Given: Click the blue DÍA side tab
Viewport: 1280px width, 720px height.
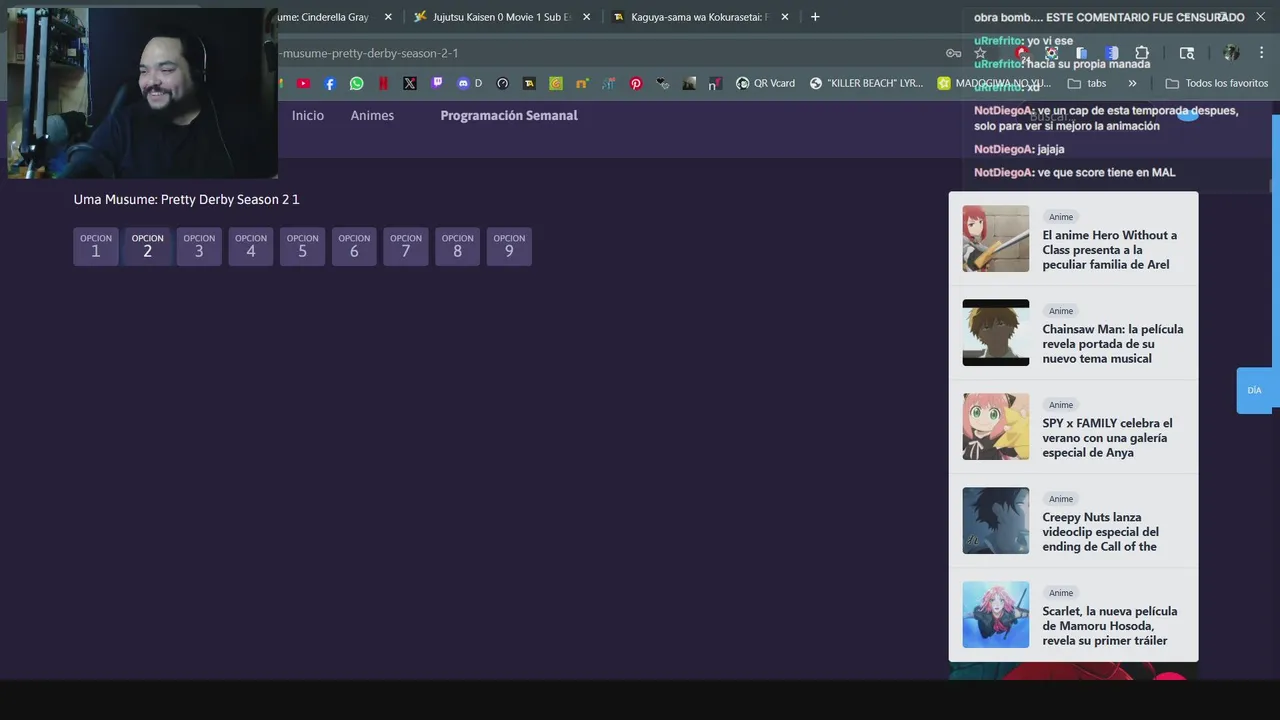Looking at the screenshot, I should tap(1256, 391).
